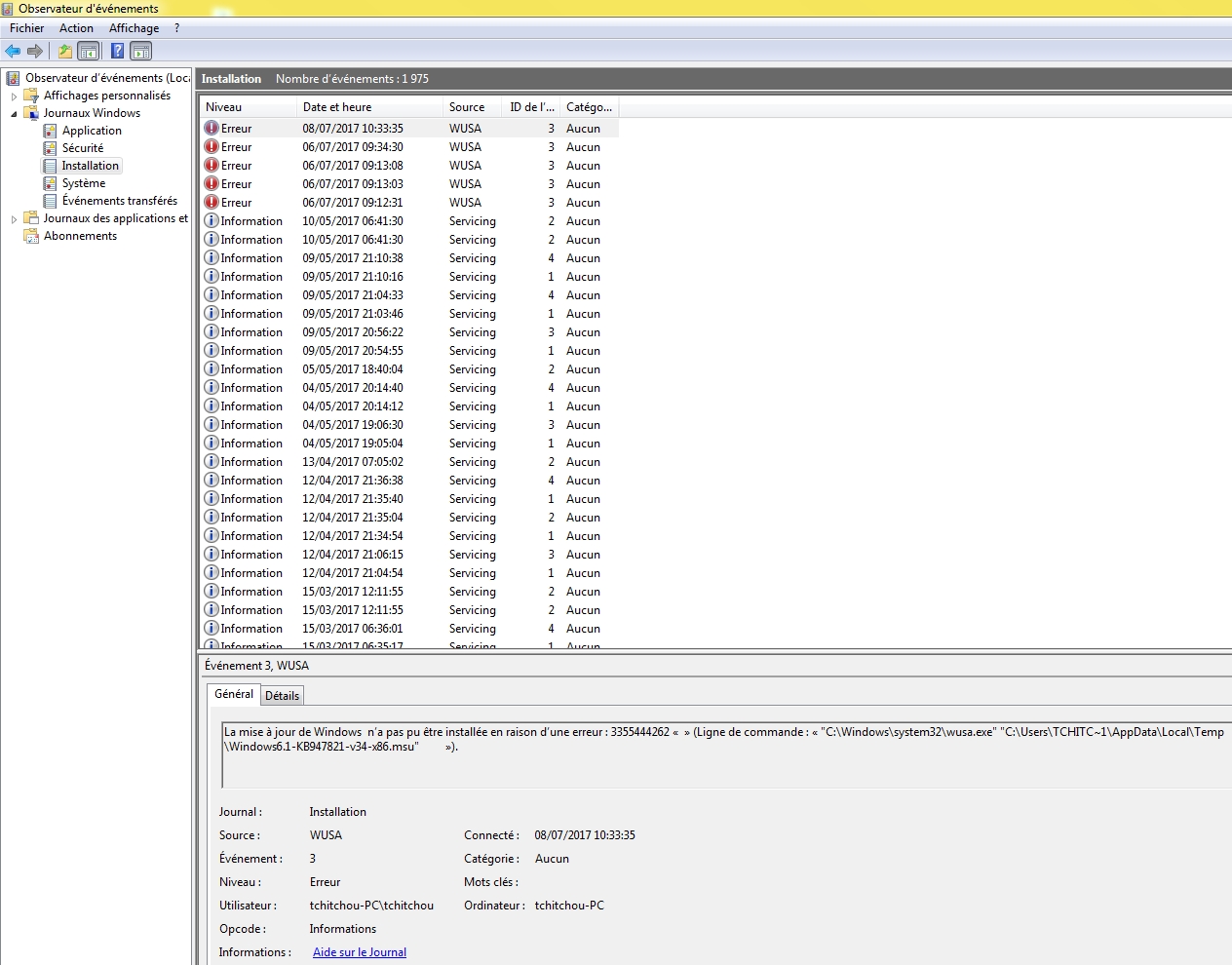
Task: Click the error icon of 08/07/2017 10:33:35 event
Action: 212,128
